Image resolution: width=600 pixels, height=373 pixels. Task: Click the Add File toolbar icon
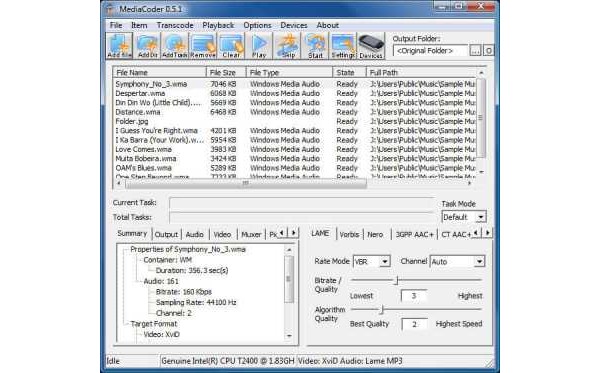(119, 46)
